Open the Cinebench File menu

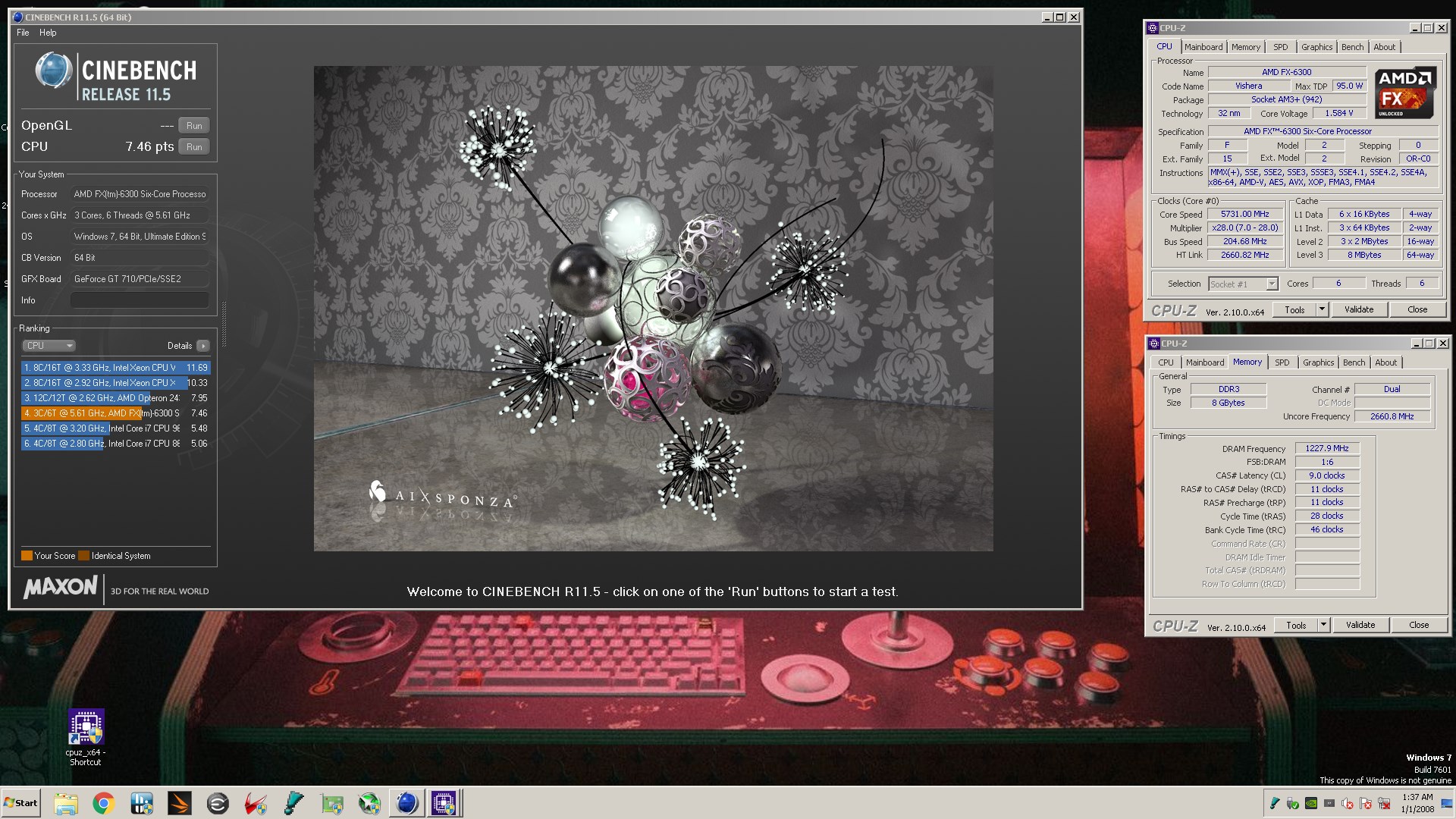(23, 33)
